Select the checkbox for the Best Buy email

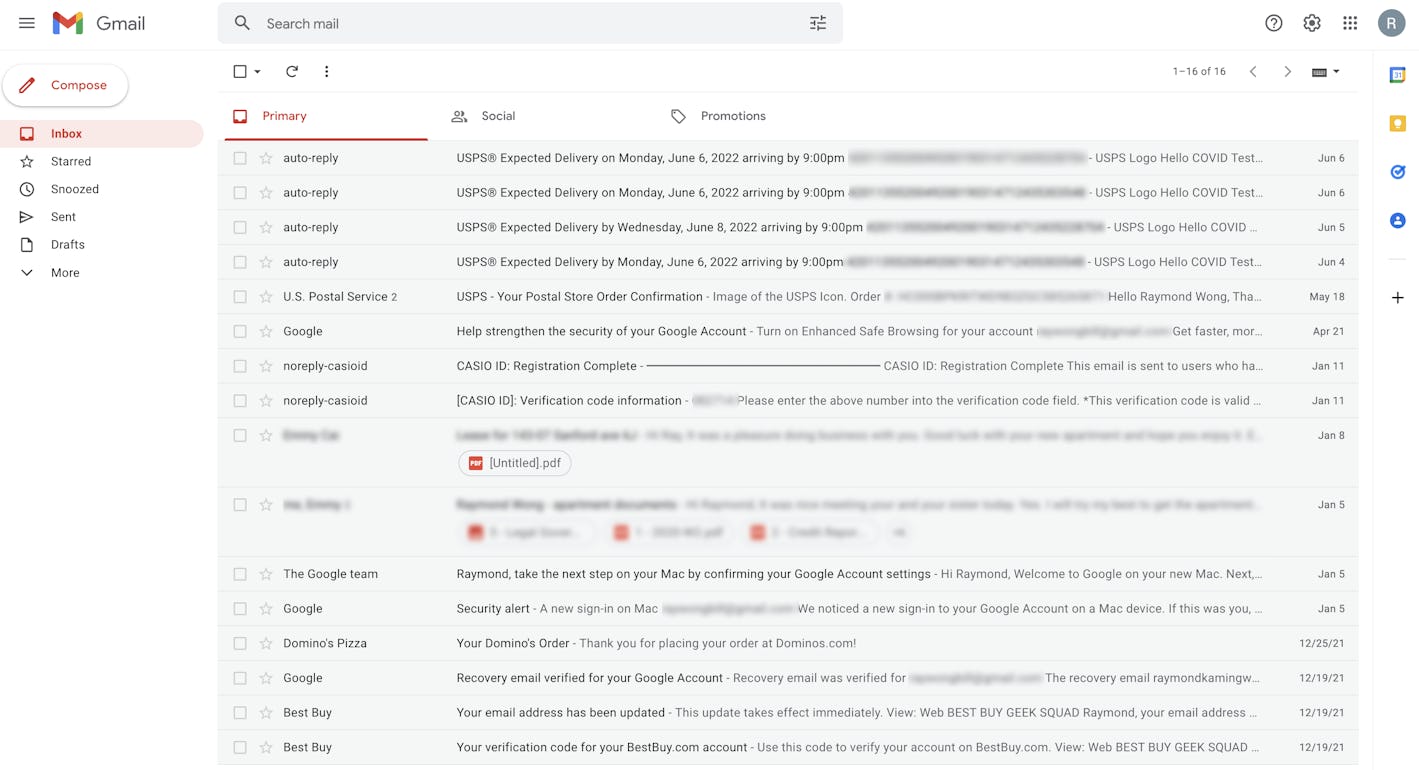click(x=240, y=712)
